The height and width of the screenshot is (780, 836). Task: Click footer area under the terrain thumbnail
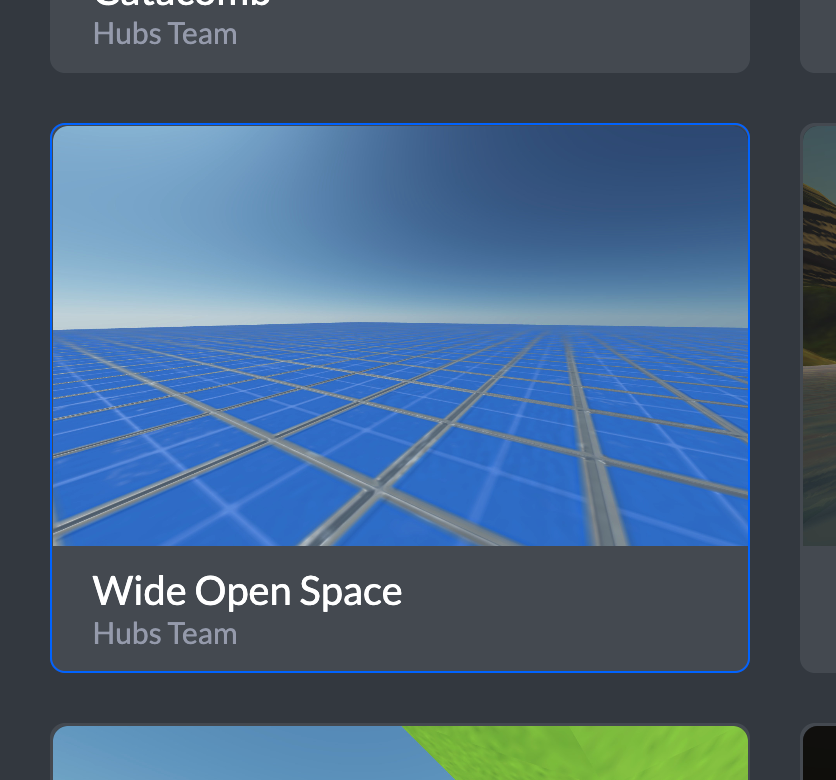[x=819, y=608]
